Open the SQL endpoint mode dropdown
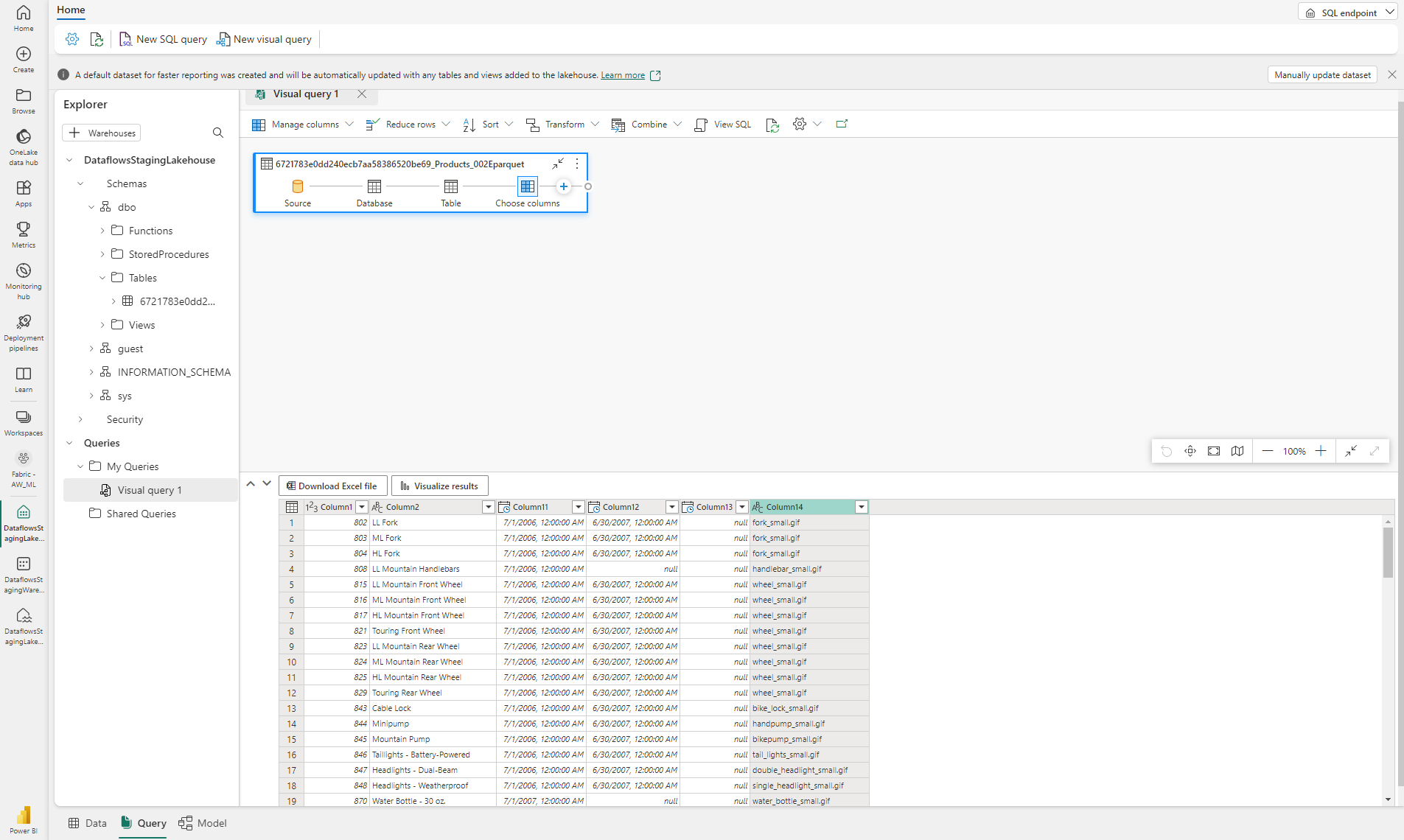 [1348, 13]
